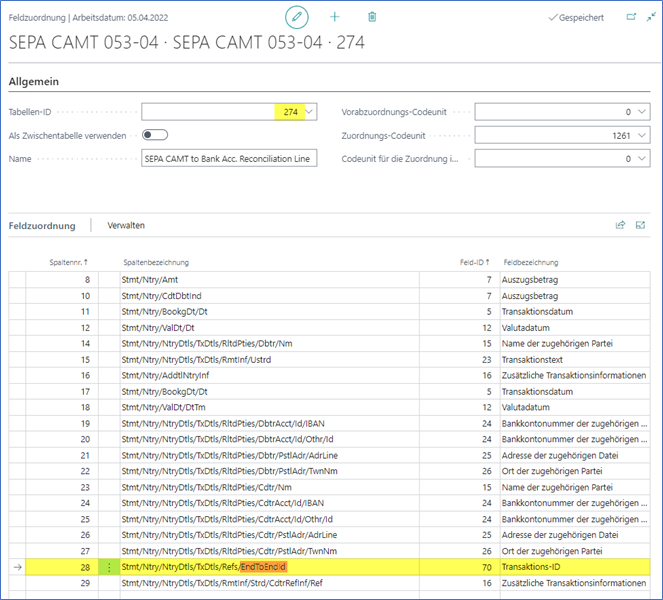Viewport: 663px width, 600px height.
Task: Select cell Stmt/Ntry/Amt
Action: 269,280
